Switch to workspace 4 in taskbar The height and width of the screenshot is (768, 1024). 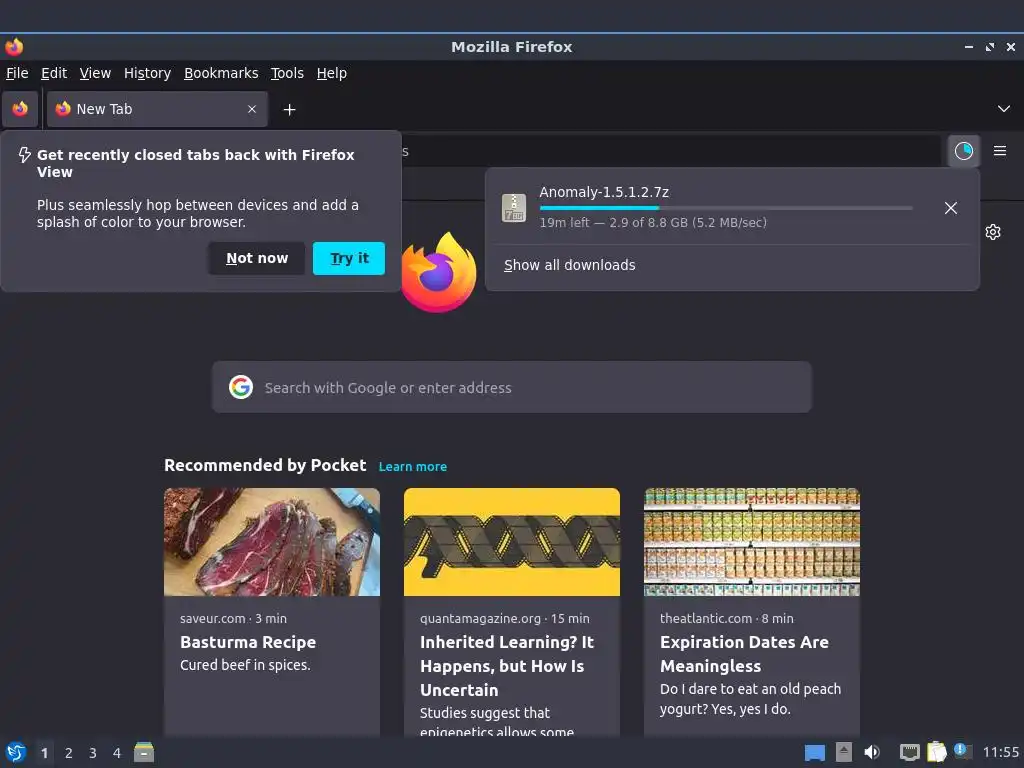[117, 753]
